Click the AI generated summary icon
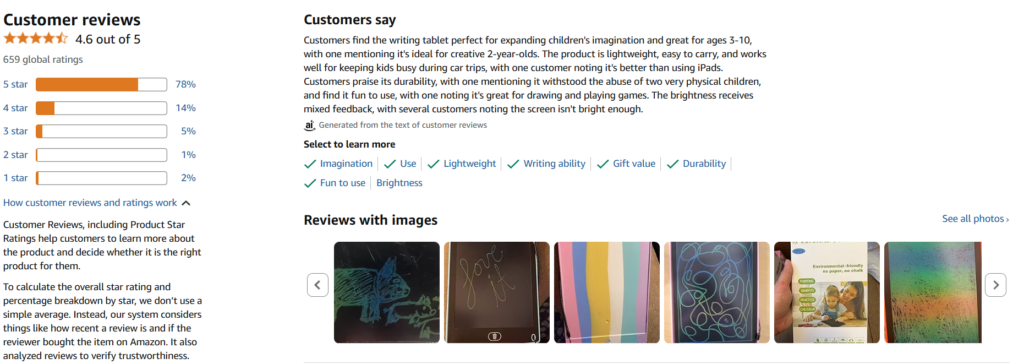This screenshot has height=364, width=1024. (310, 125)
